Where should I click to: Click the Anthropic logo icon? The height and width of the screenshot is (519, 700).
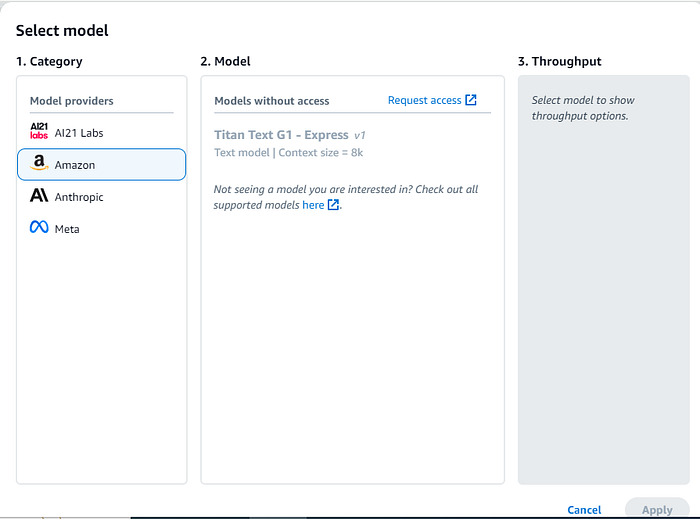pos(39,195)
